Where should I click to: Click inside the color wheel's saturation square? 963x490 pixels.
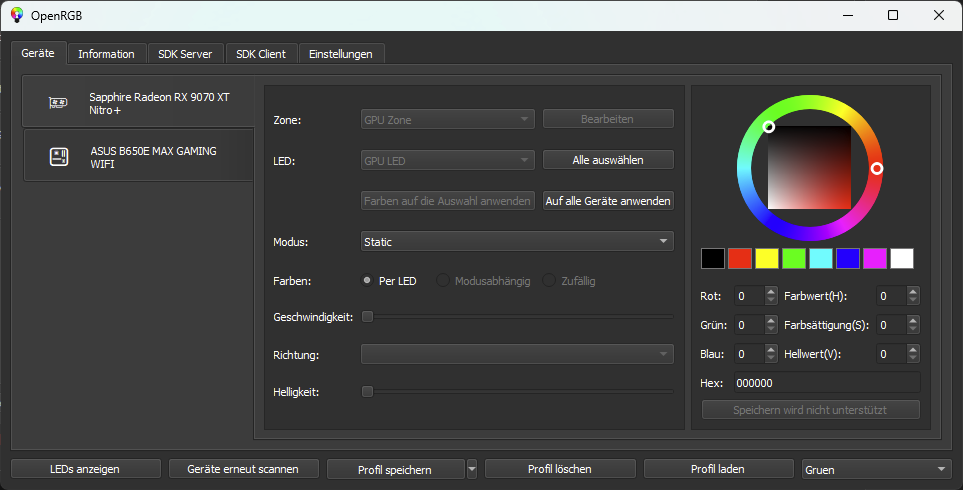point(809,168)
